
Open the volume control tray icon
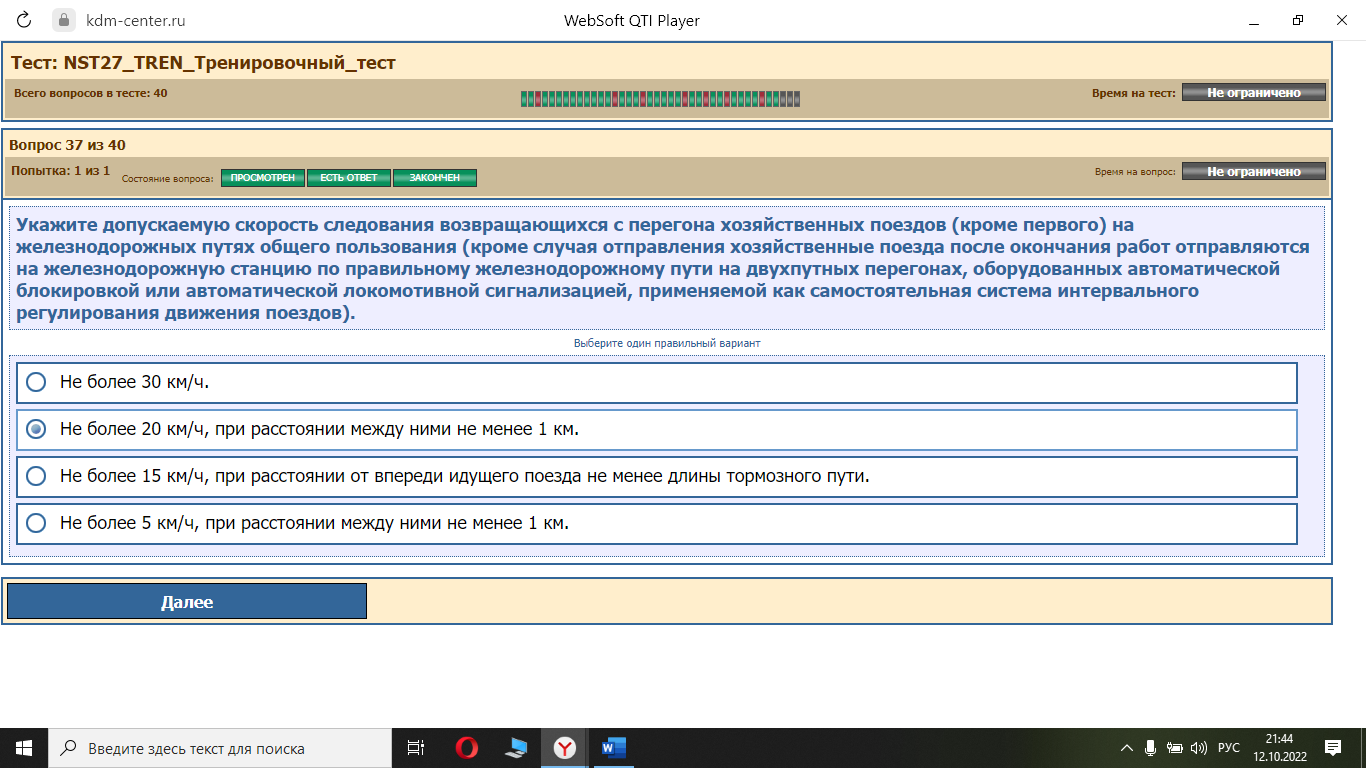tap(1199, 748)
